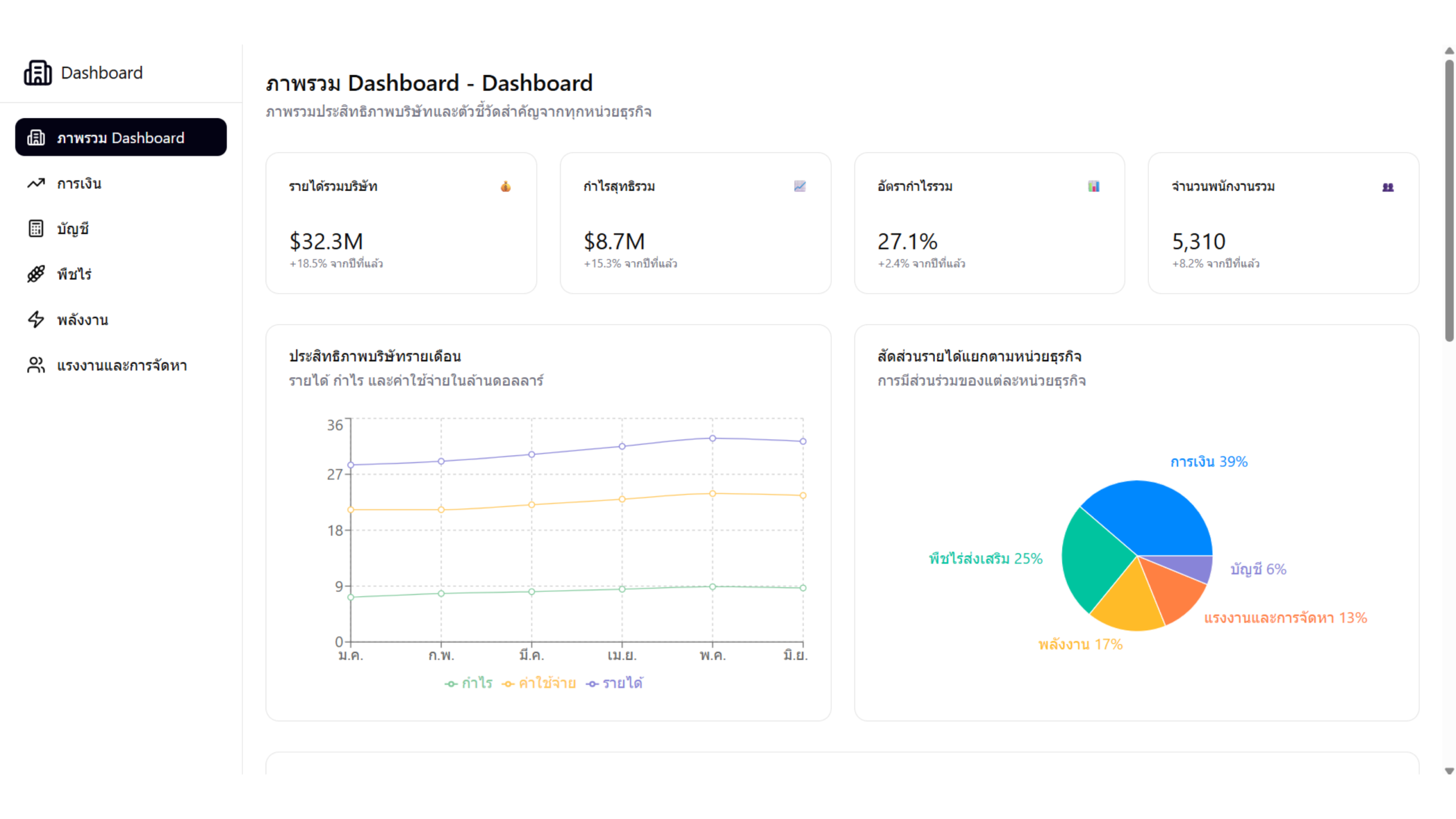Click the page vertical scrollbar
This screenshot has width=1456, height=819.
[1449, 199]
